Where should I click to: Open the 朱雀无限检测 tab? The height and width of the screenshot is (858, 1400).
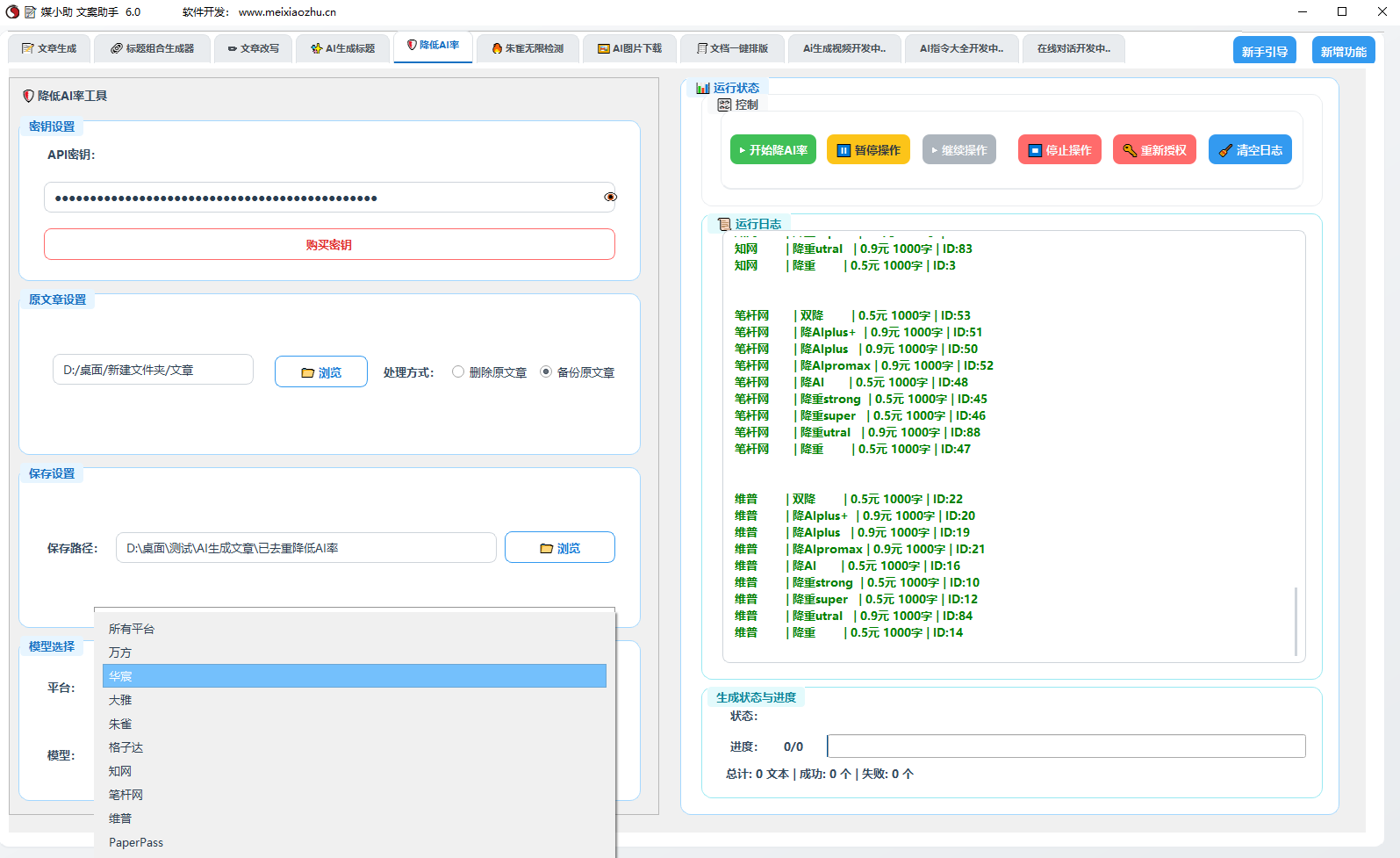(528, 48)
